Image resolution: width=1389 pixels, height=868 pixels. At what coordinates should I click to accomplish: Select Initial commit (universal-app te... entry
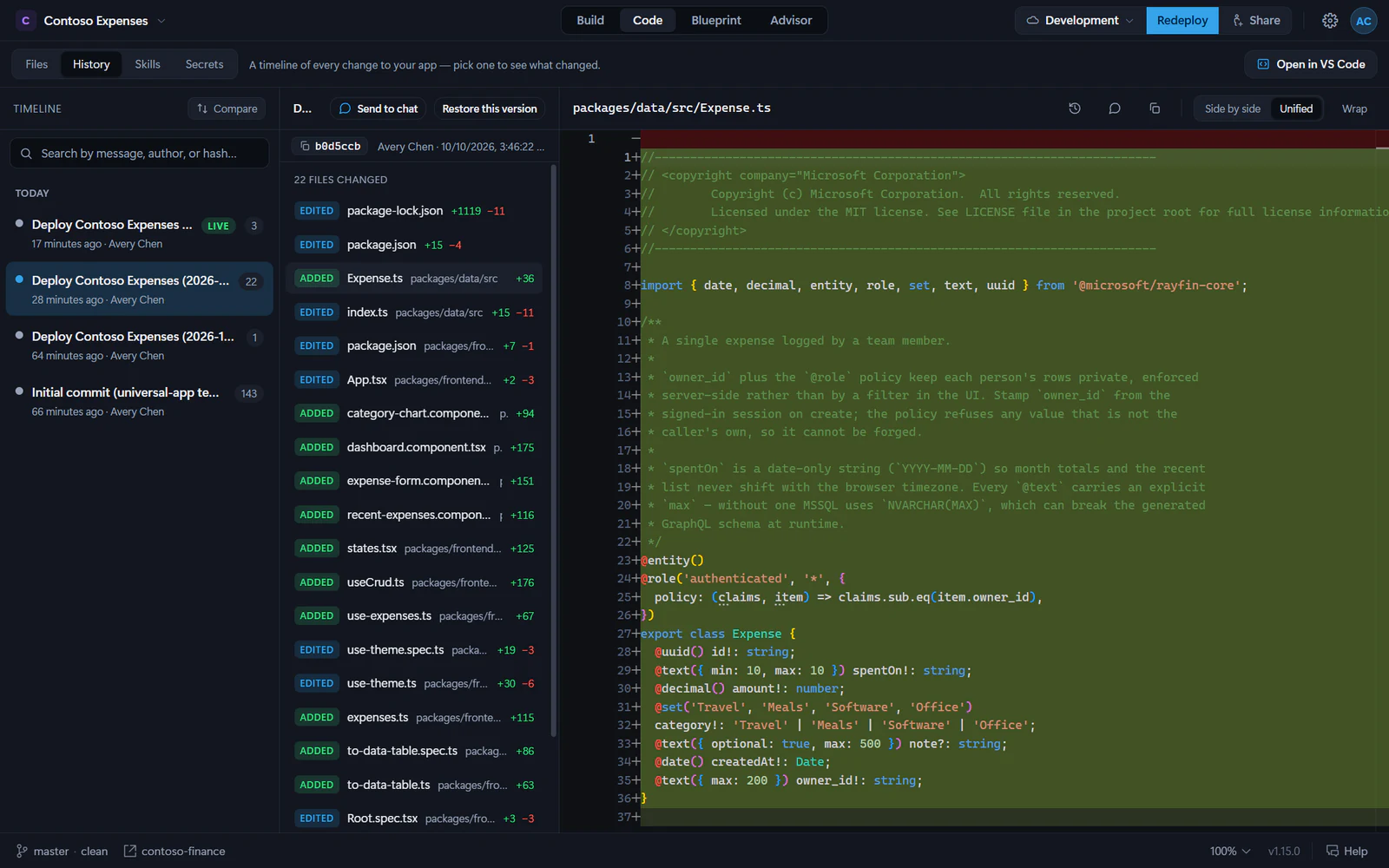(140, 401)
